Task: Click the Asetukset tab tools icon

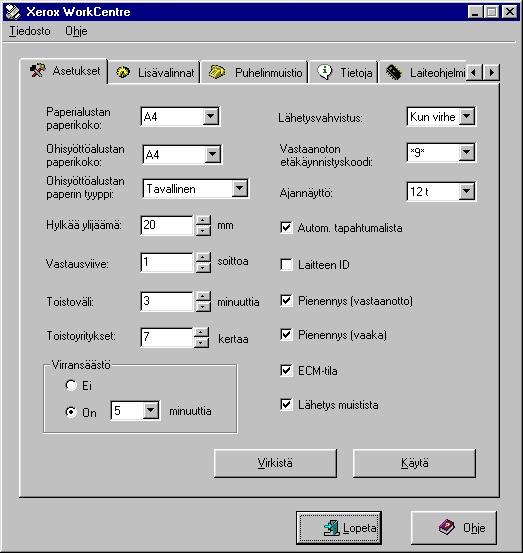Action: pyautogui.click(x=37, y=71)
